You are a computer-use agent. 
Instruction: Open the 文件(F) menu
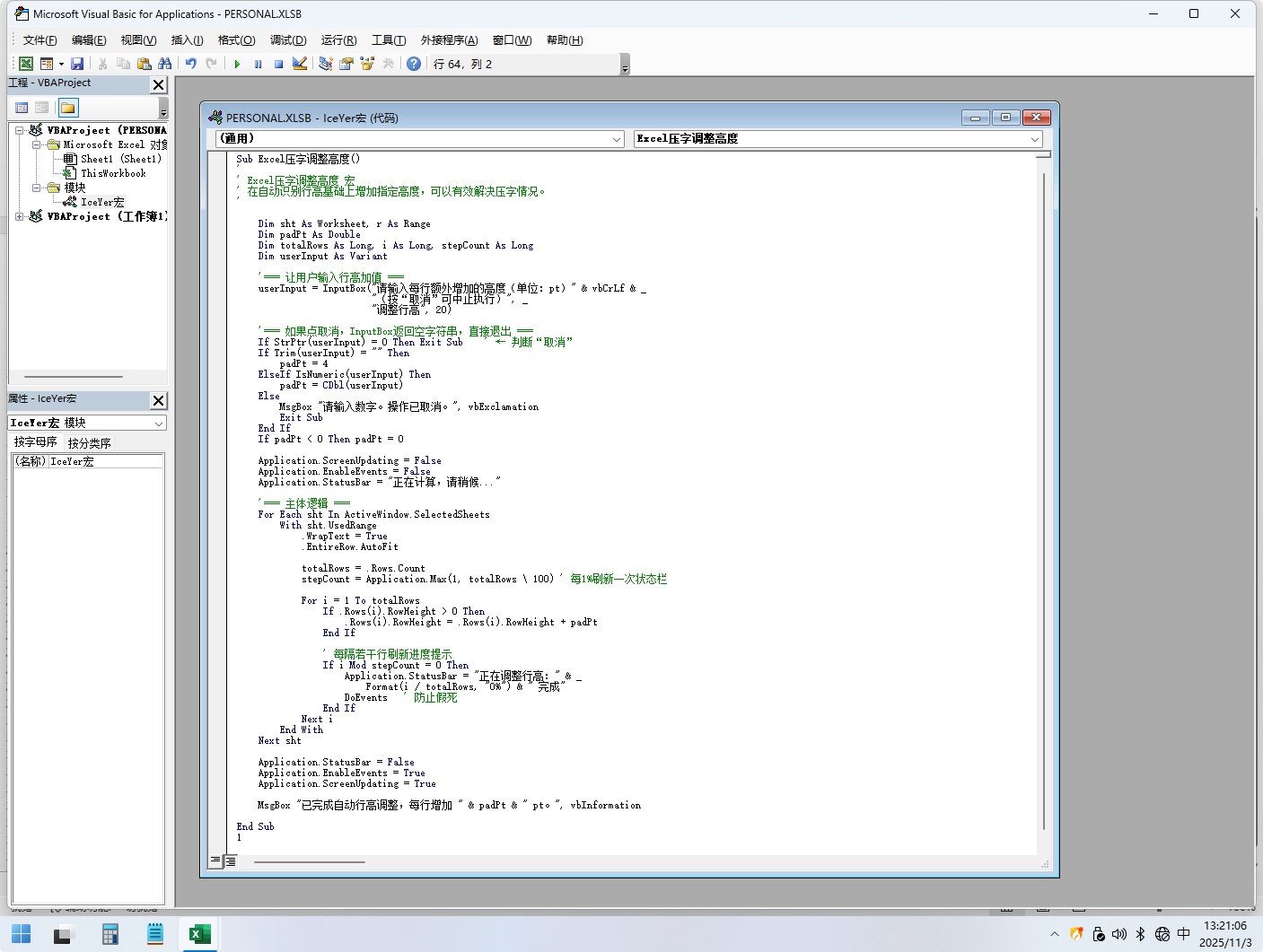click(40, 40)
